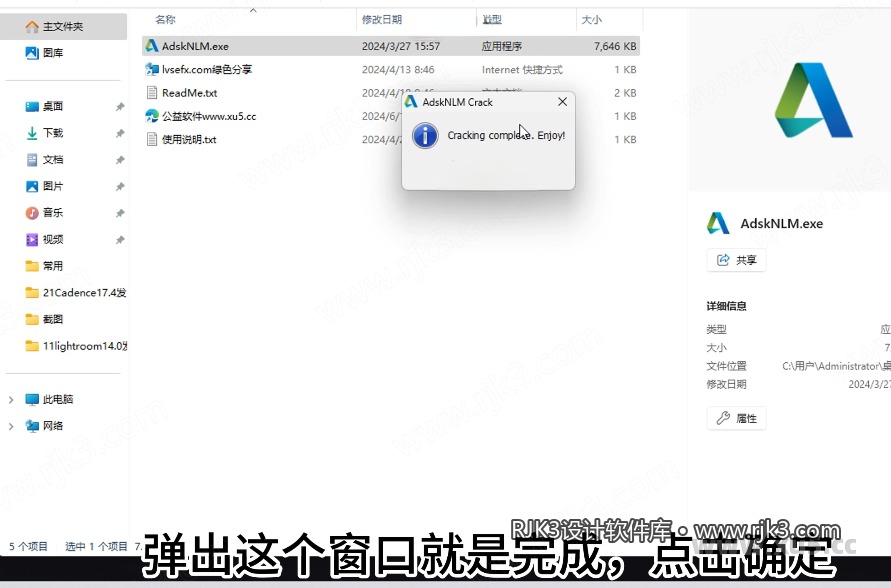
Task: Click the Internet 快捷方式 type cell
Action: (522, 69)
